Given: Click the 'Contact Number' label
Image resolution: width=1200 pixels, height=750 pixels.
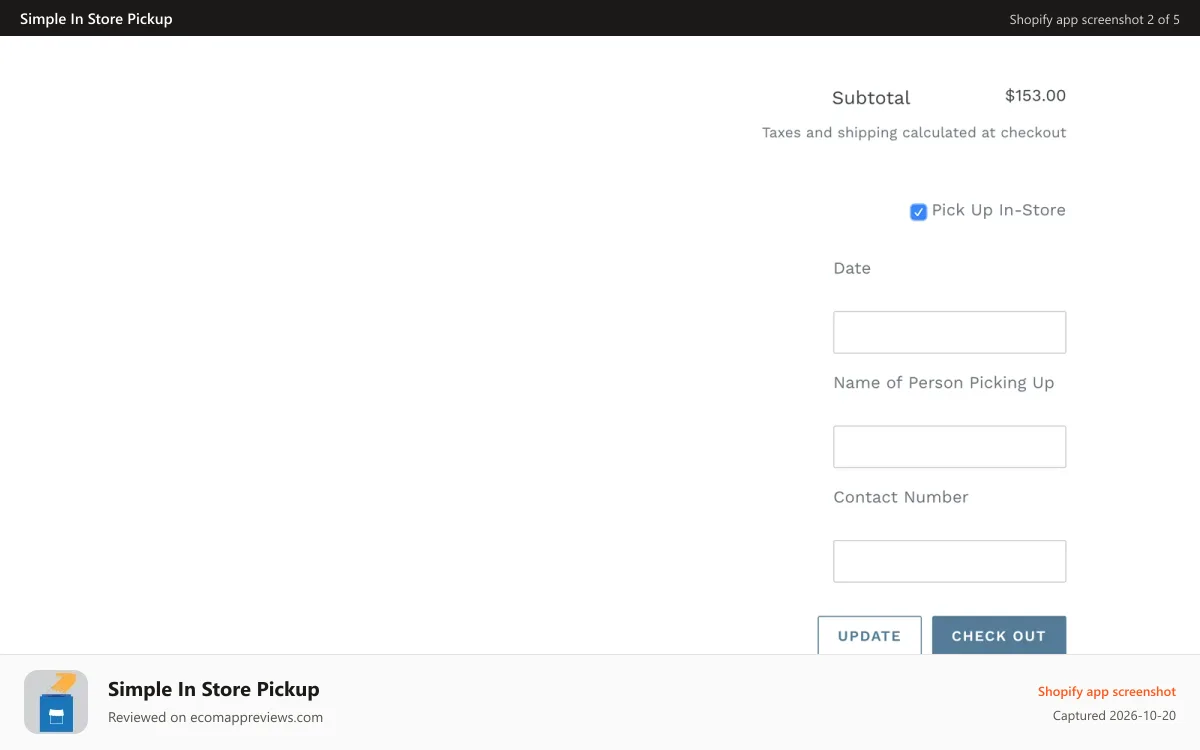Looking at the screenshot, I should (x=901, y=497).
